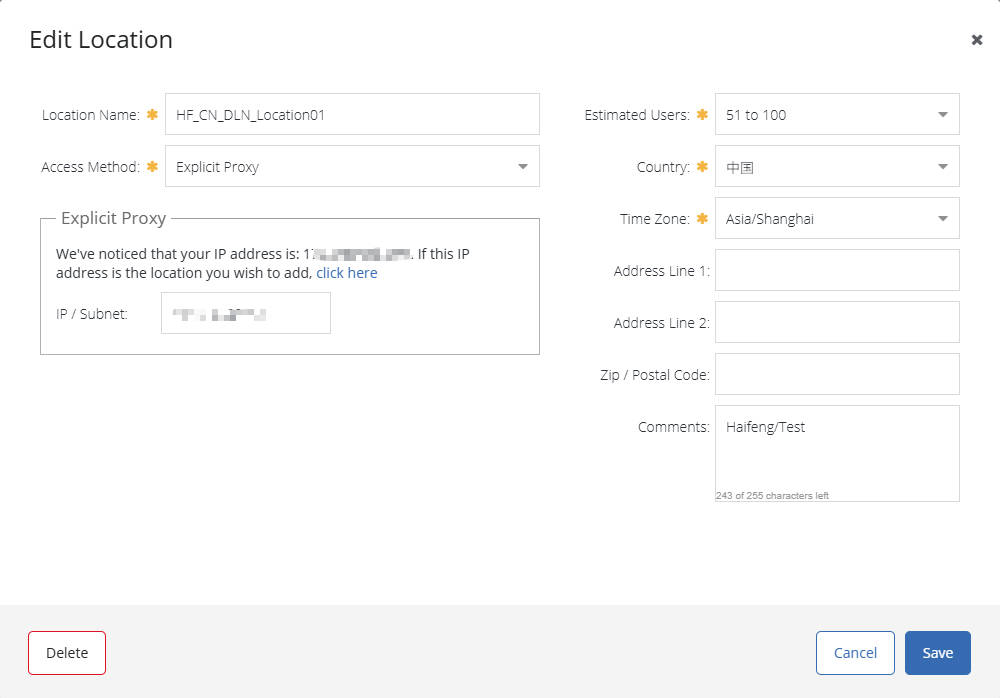Save the location changes

[x=938, y=653]
